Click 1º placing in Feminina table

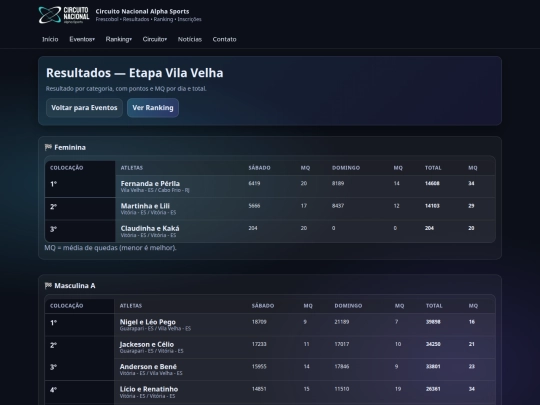pyautogui.click(x=53, y=184)
